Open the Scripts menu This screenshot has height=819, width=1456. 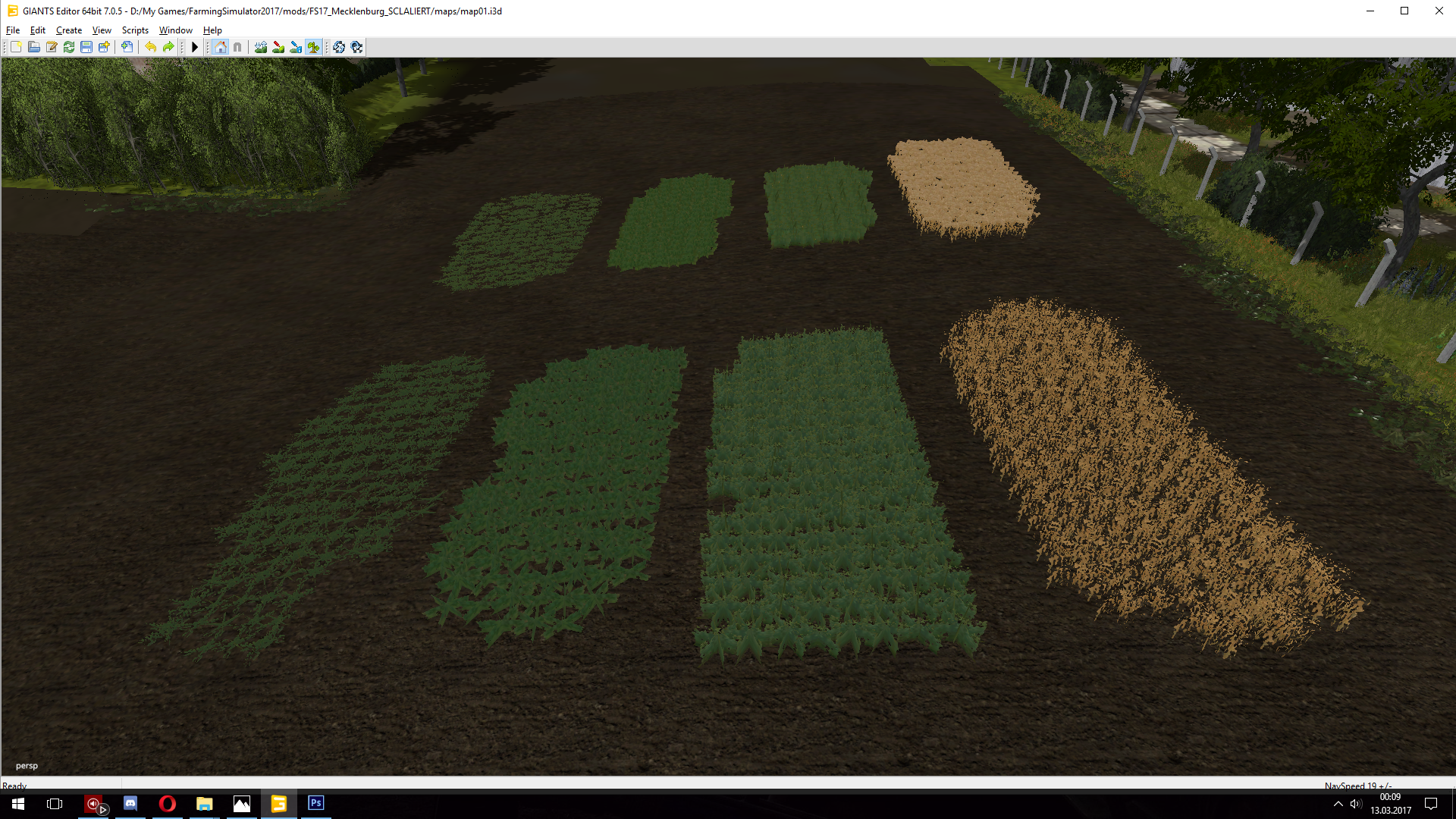135,30
